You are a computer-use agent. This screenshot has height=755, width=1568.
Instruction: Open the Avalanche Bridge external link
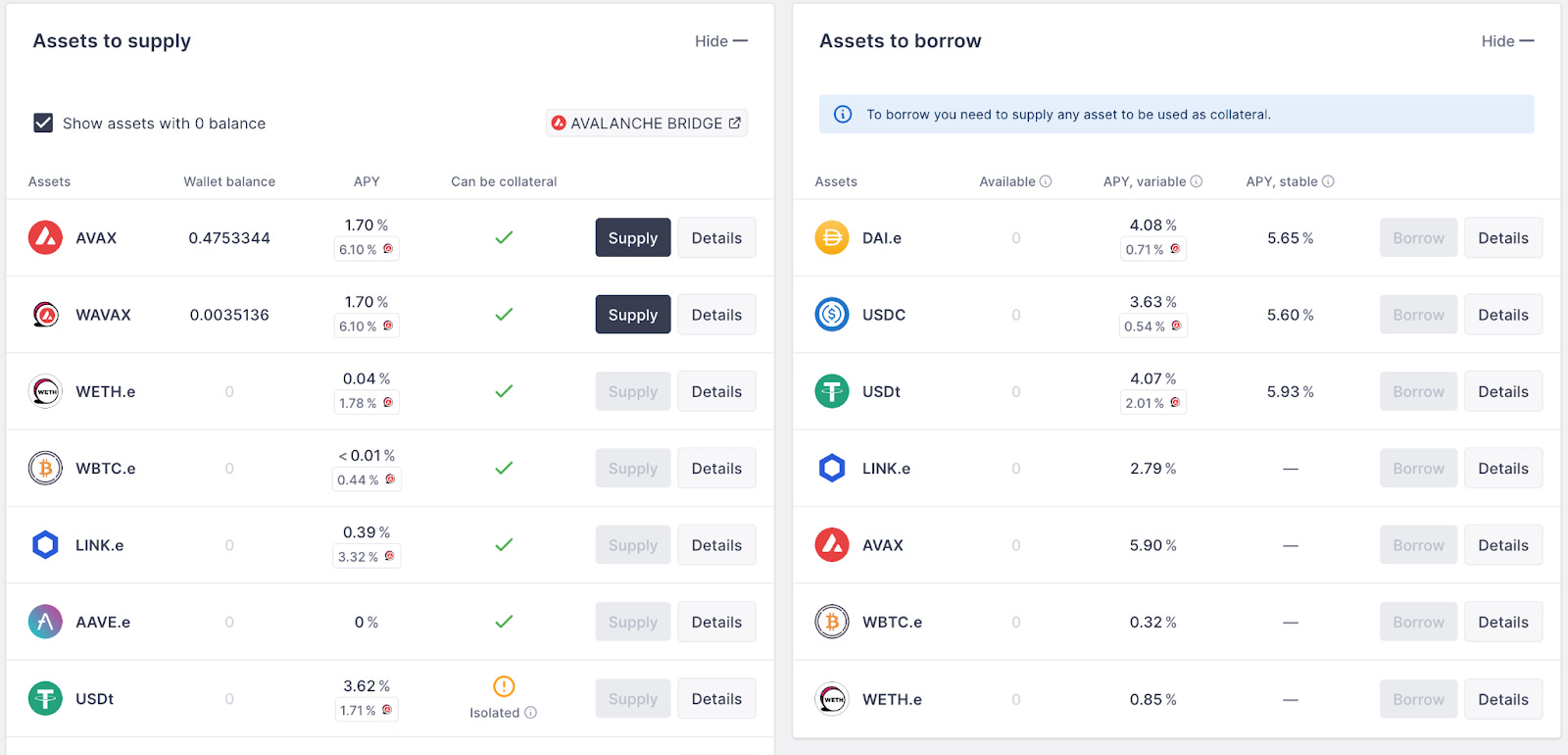[647, 123]
